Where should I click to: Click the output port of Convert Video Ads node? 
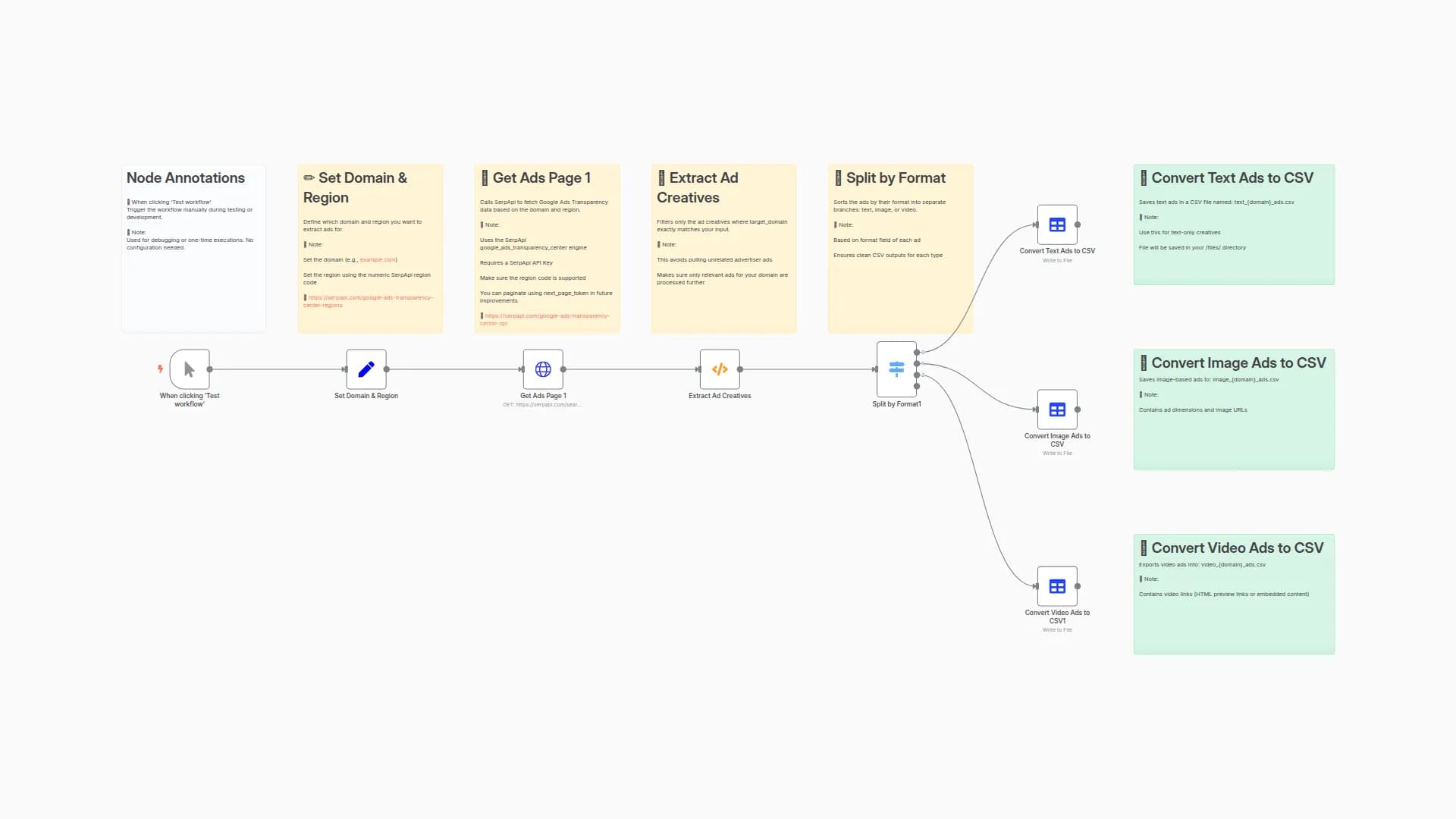click(x=1078, y=586)
